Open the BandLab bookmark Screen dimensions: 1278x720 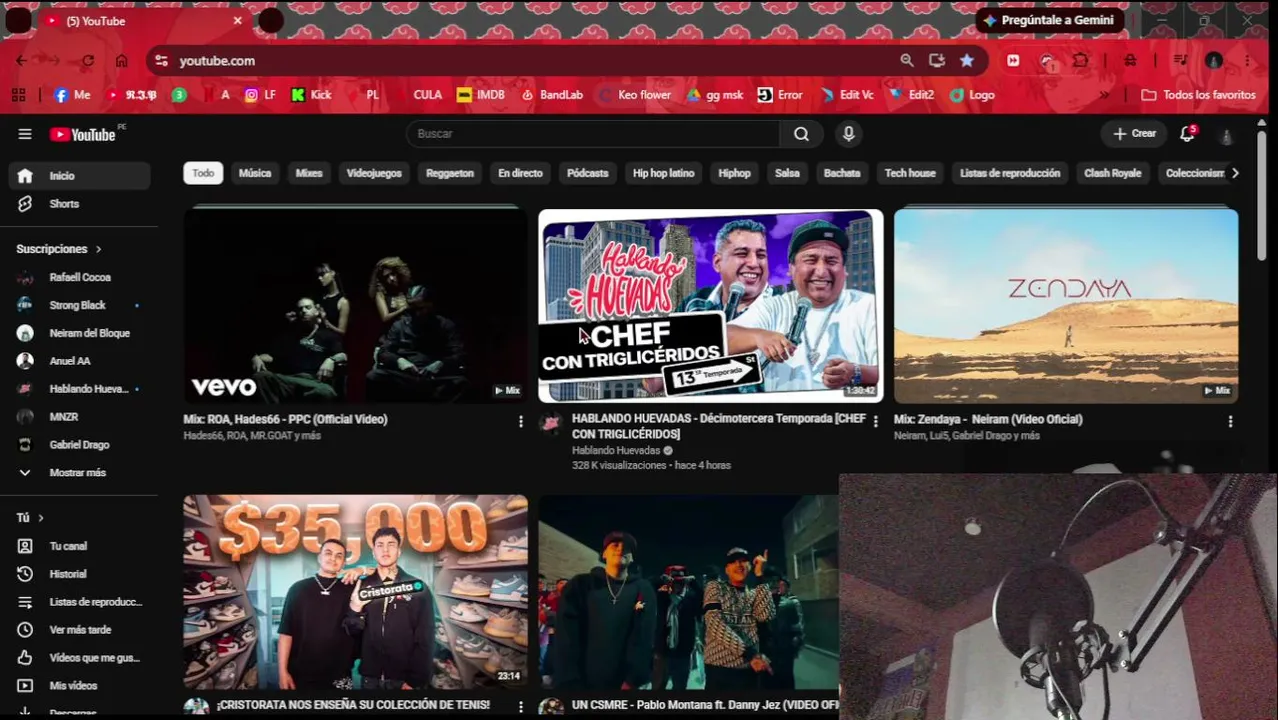pos(552,95)
